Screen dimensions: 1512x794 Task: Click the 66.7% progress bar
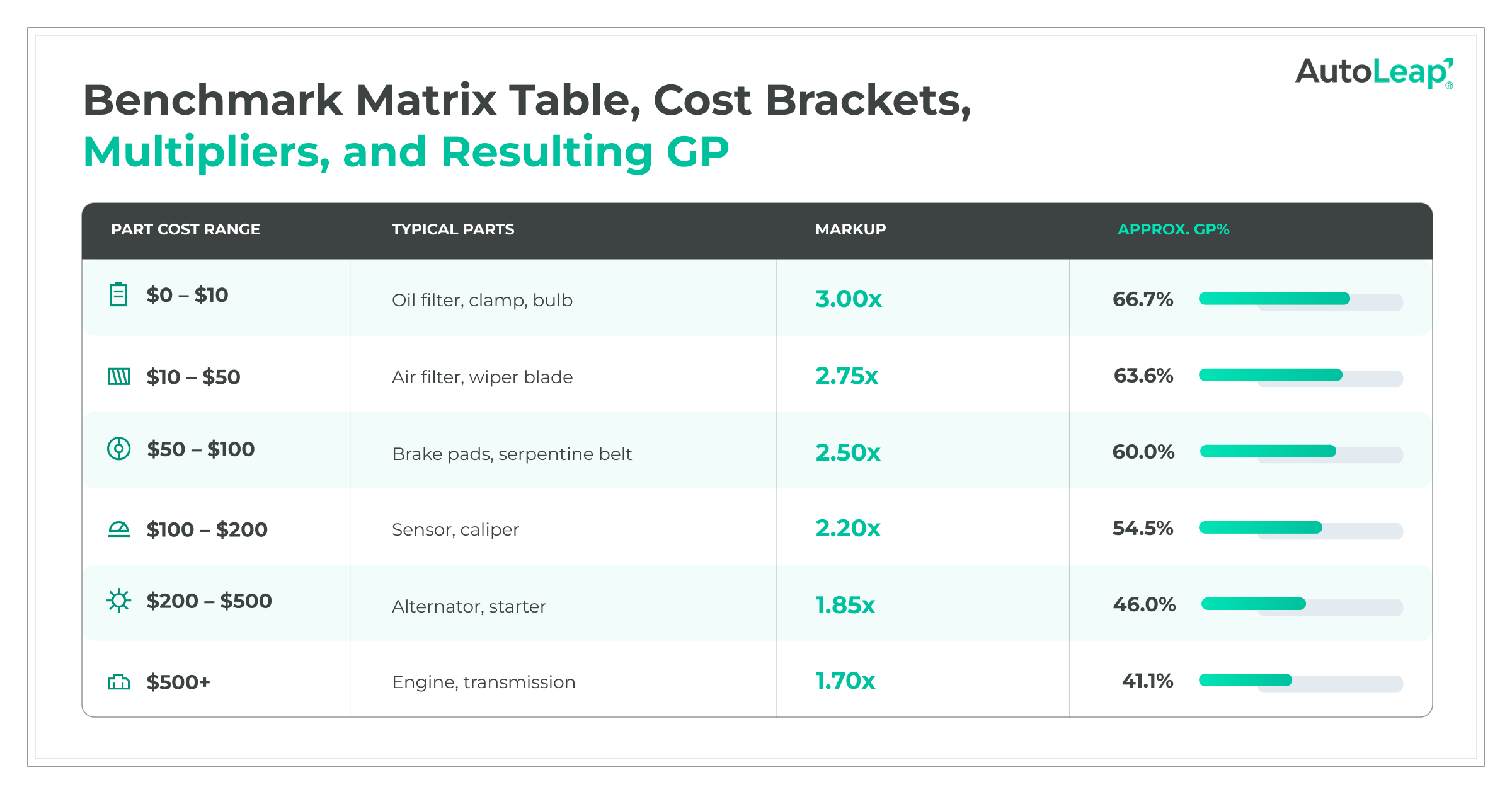click(1300, 301)
